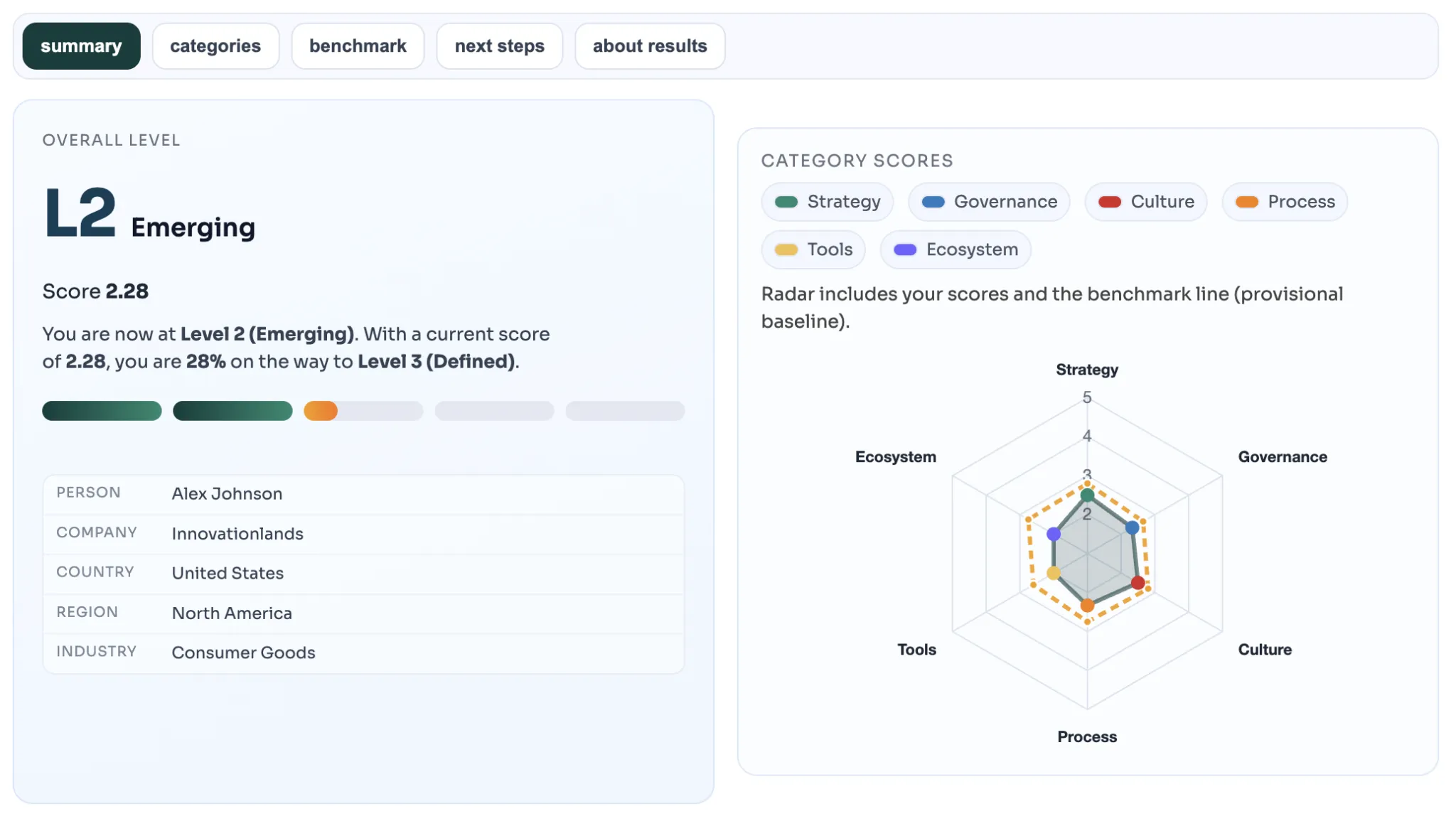Click the orange Process point on radar
Viewport: 1456px width, 816px height.
pos(1087,606)
